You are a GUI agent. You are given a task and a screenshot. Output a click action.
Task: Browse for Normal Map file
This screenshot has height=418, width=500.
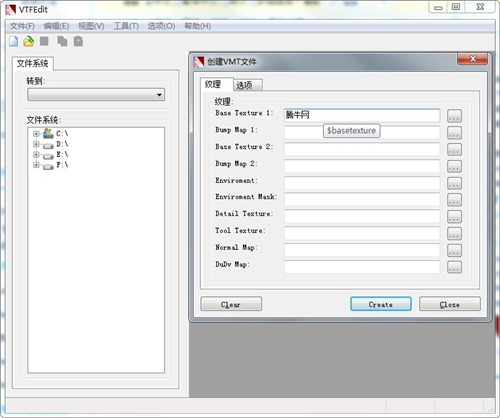click(454, 250)
